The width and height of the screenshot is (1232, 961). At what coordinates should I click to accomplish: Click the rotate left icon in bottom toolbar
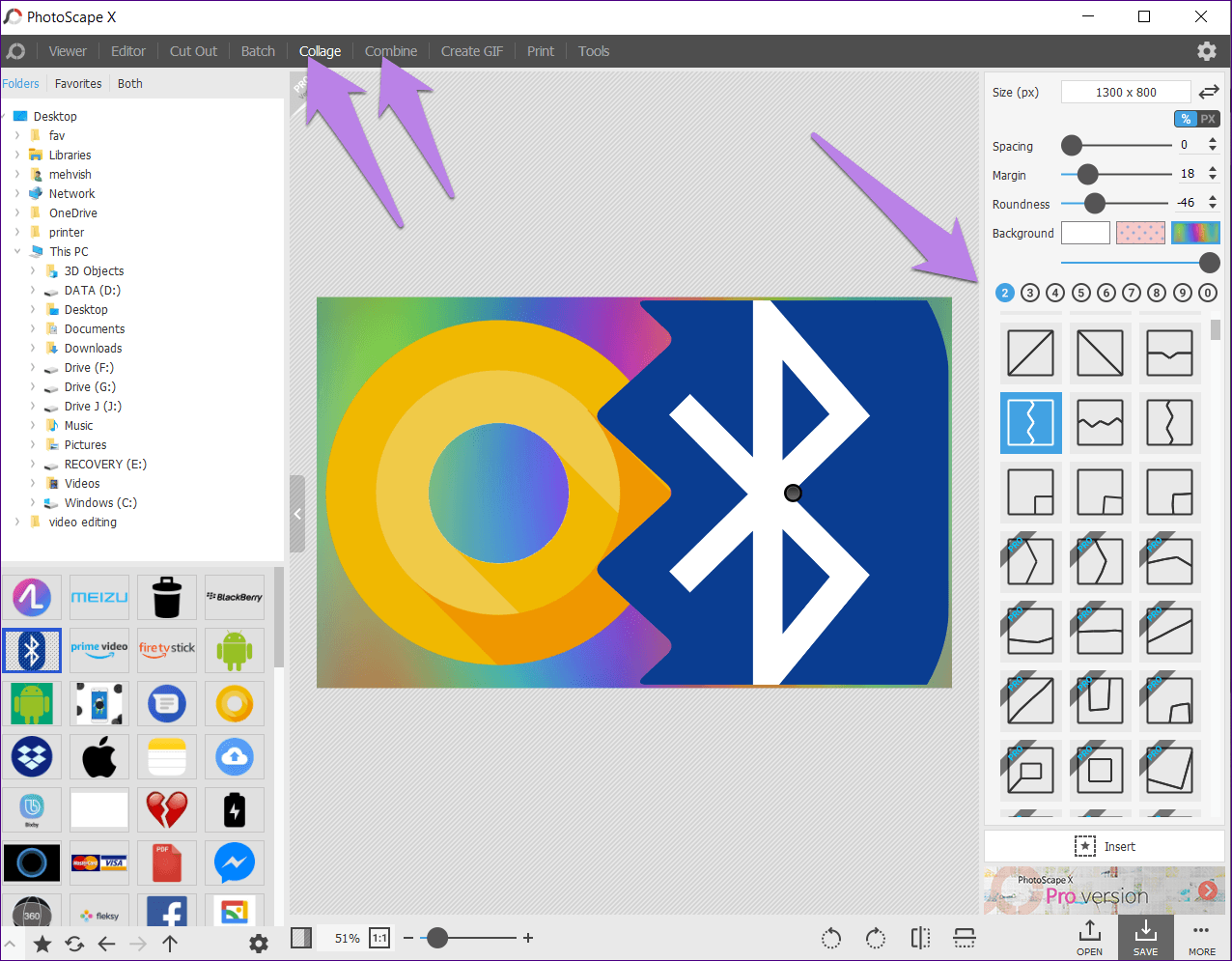830,937
